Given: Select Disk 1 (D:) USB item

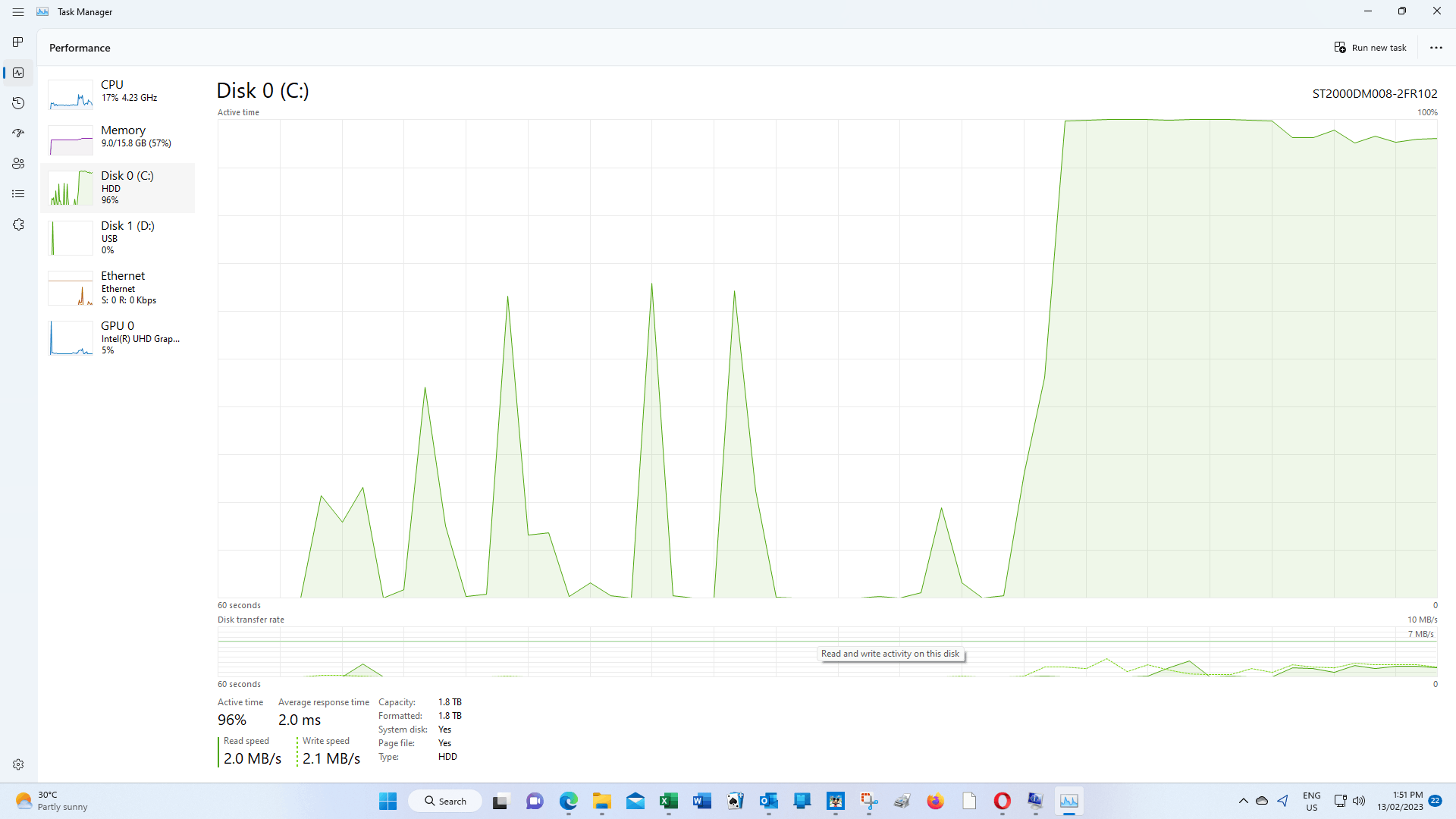Looking at the screenshot, I should 118,237.
